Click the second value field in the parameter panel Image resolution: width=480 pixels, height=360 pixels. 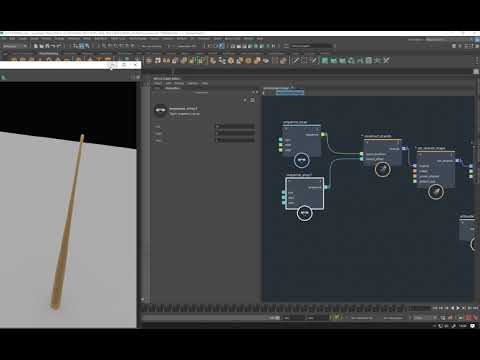pos(235,133)
